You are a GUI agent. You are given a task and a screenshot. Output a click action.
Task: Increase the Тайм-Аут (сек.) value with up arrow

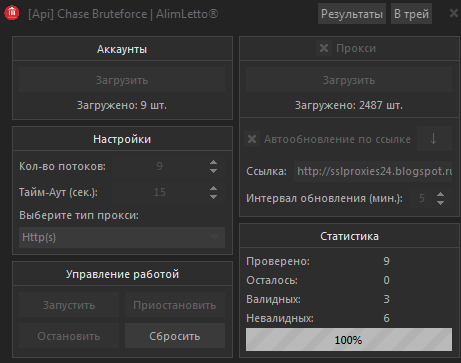214,188
